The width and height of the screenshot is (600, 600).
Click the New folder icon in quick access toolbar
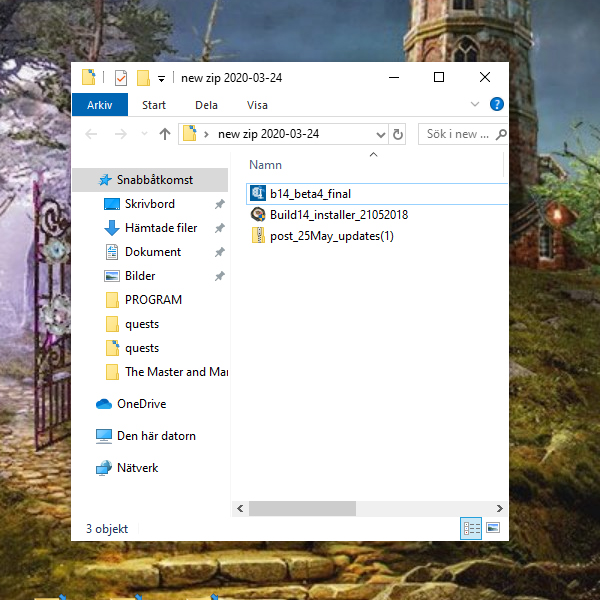143,78
